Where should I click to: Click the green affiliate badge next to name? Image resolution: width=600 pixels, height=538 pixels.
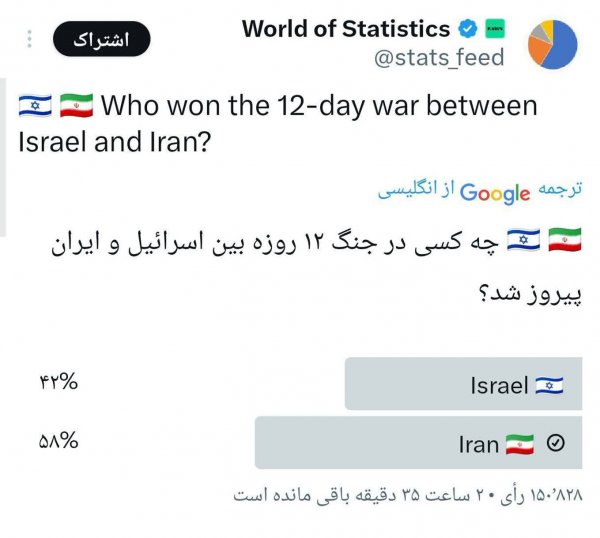point(495,29)
